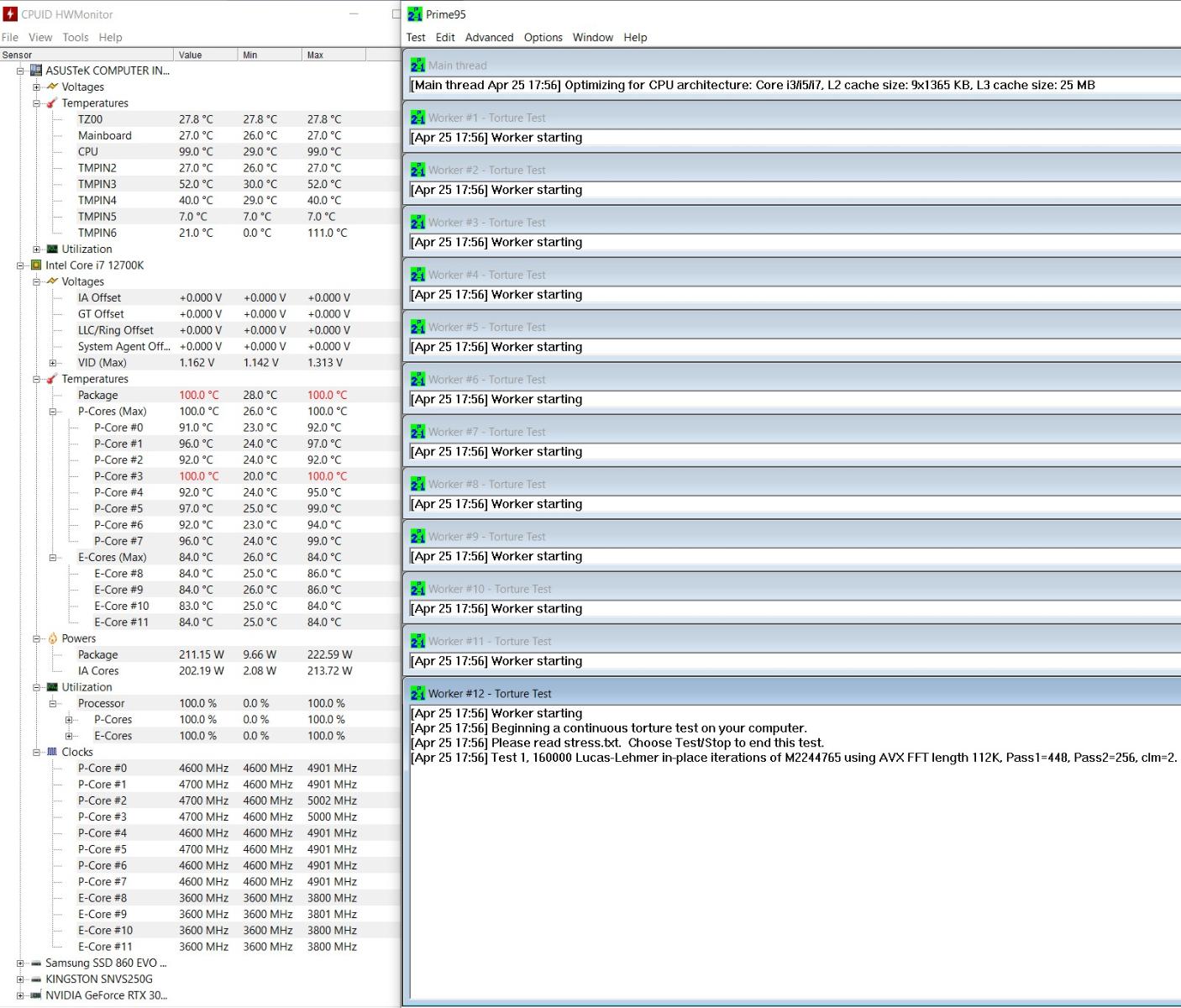Expand the NVIDIA GeForce RTX node
The image size is (1181, 1008).
(20, 995)
